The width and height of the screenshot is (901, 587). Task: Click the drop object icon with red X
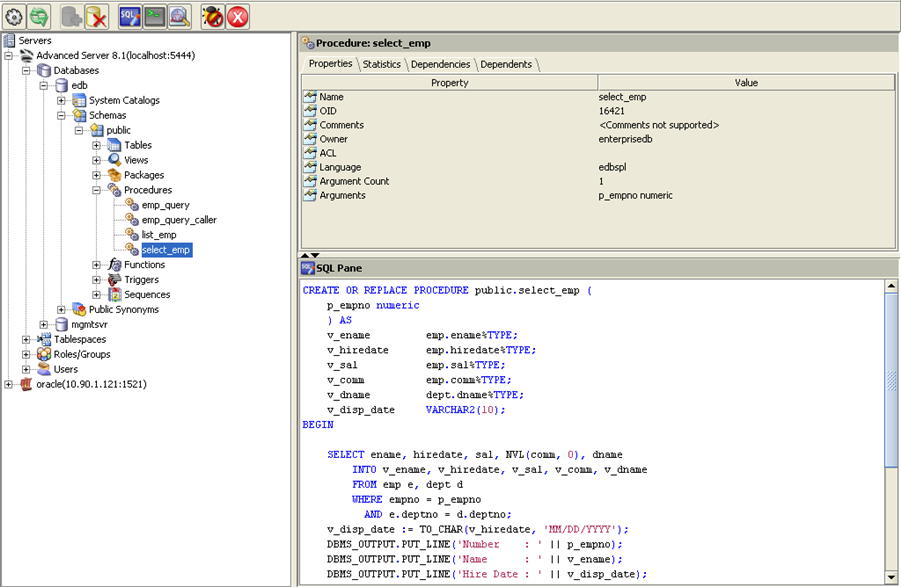click(96, 15)
